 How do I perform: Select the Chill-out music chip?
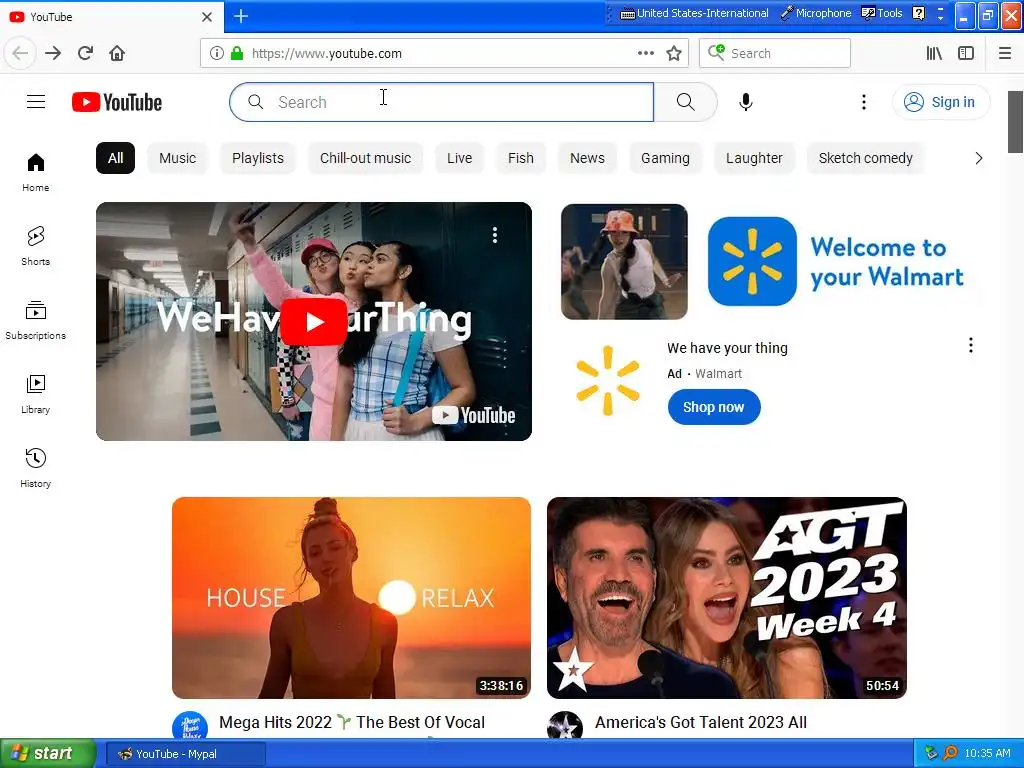(366, 158)
